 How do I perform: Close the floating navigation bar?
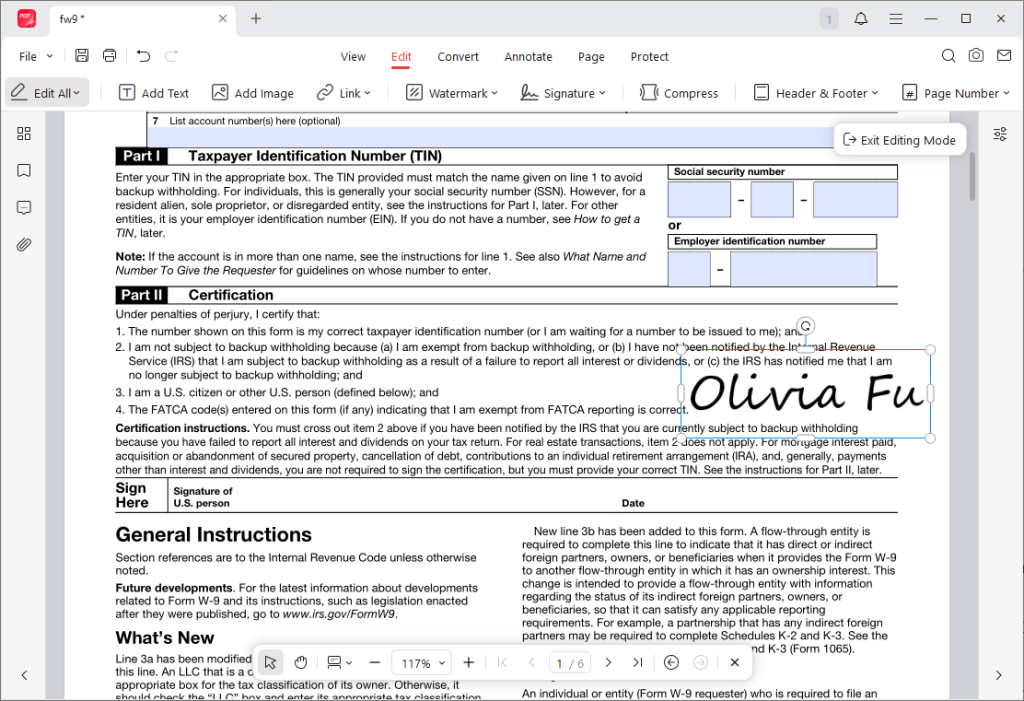[x=735, y=662]
